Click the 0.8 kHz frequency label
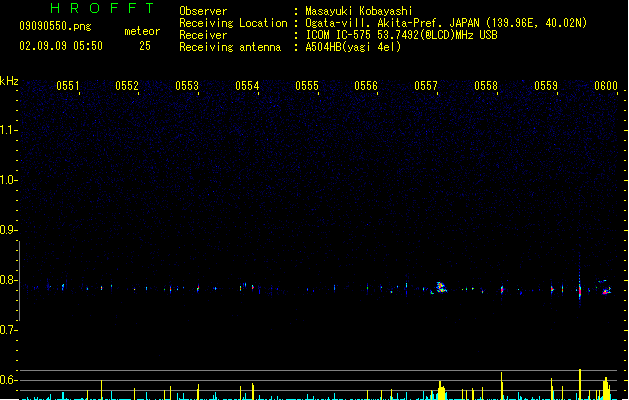Screen dimensions: 629x400 [8, 280]
